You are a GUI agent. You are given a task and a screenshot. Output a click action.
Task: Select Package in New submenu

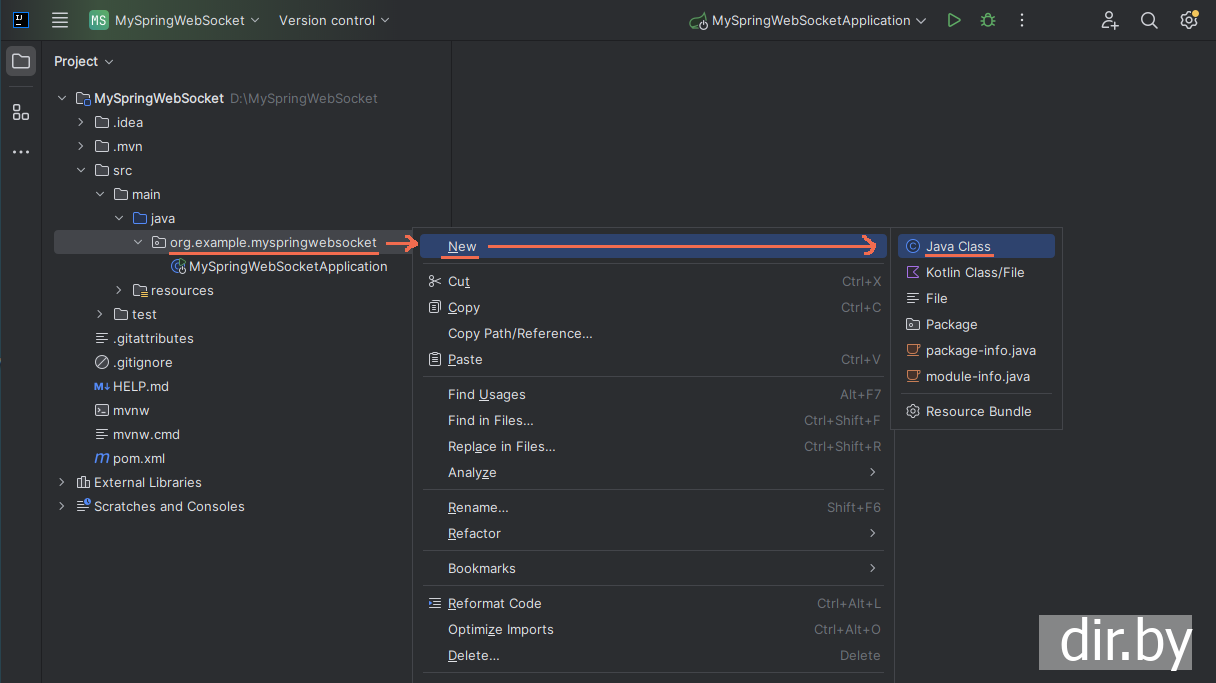click(976, 324)
